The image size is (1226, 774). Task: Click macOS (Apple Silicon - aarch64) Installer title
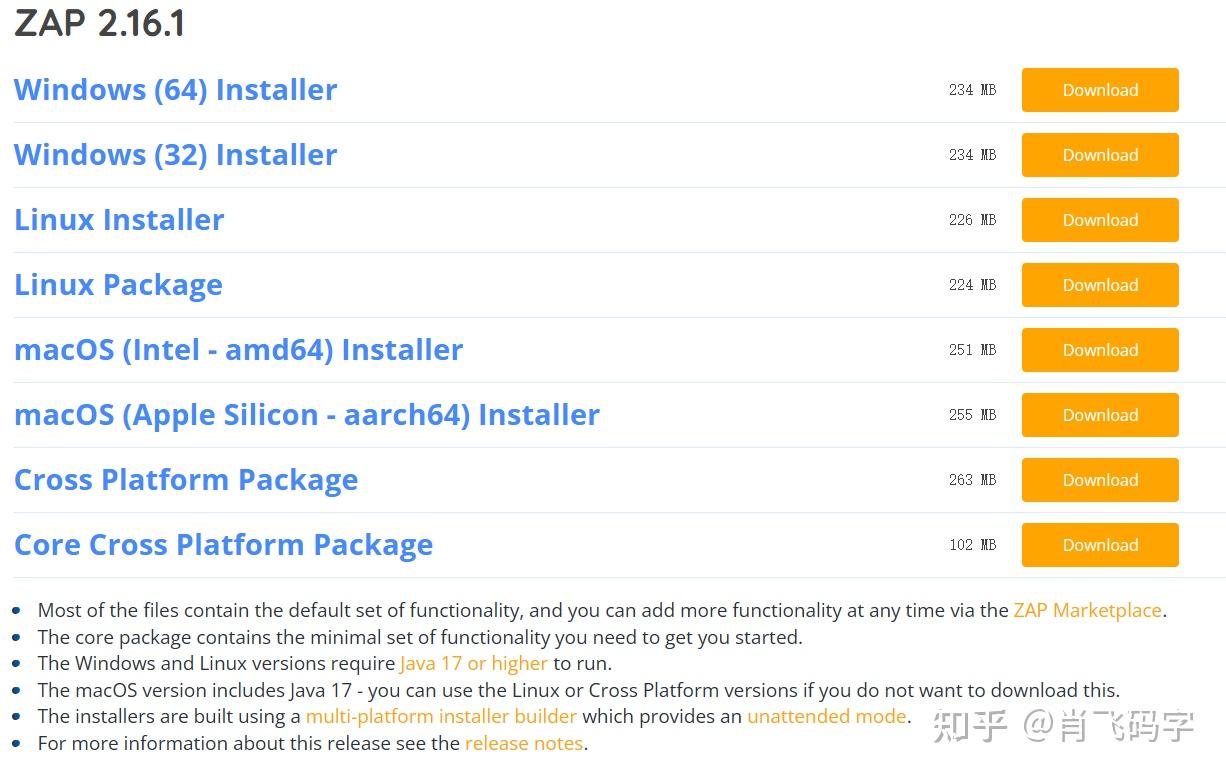pyautogui.click(x=306, y=415)
